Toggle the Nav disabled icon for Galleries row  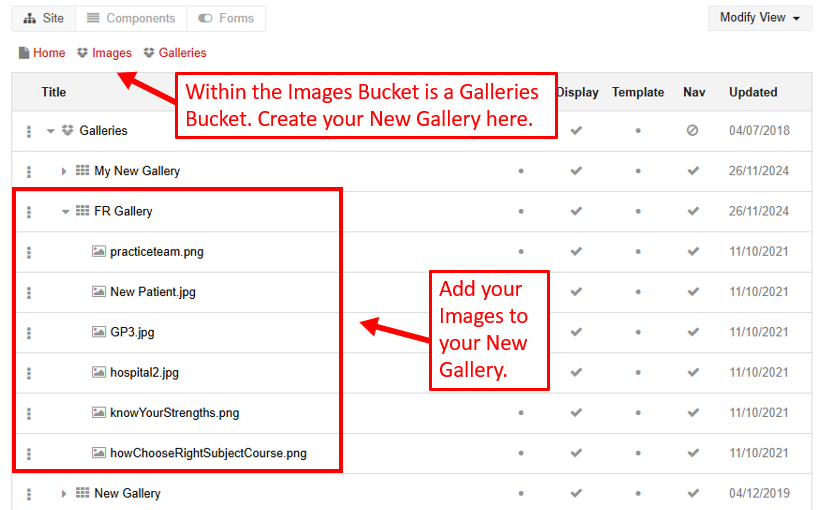692,130
